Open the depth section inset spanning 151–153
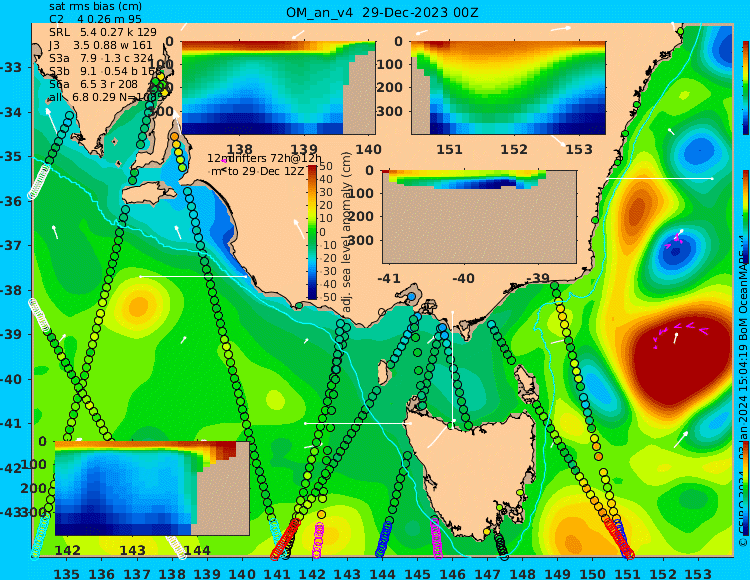Screen dimensions: 750x580 tap(508, 88)
